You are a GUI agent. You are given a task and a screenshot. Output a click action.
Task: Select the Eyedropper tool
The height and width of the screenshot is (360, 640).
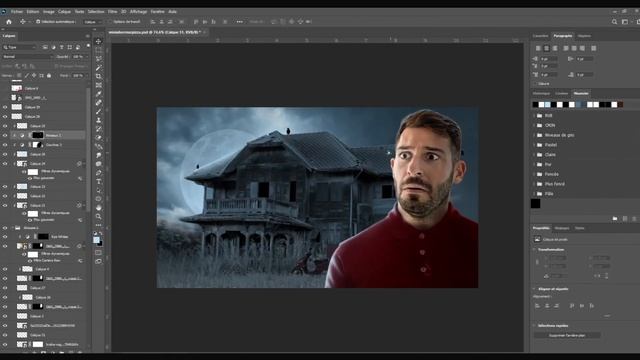[98, 94]
